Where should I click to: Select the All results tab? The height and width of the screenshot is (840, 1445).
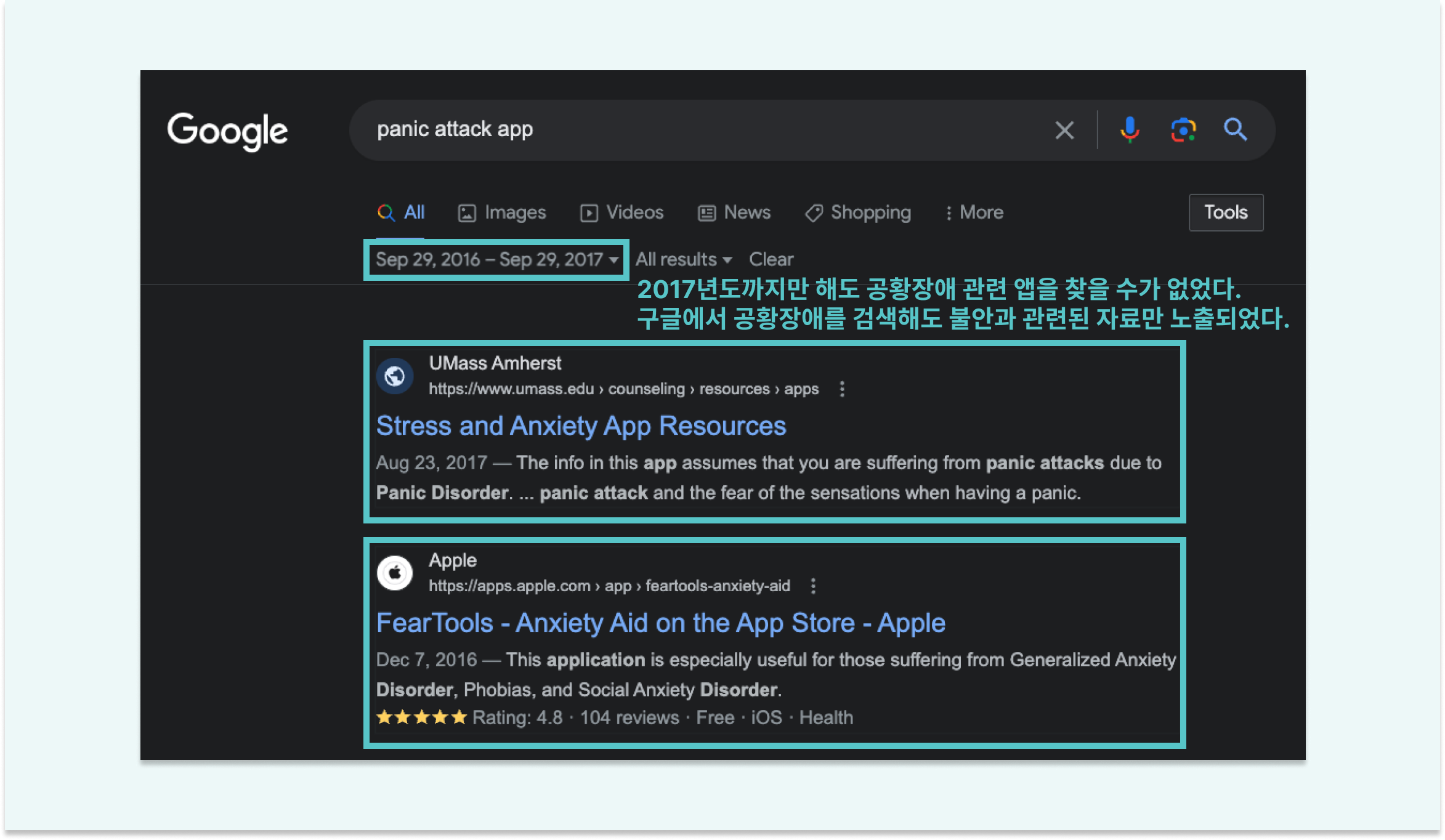(401, 212)
